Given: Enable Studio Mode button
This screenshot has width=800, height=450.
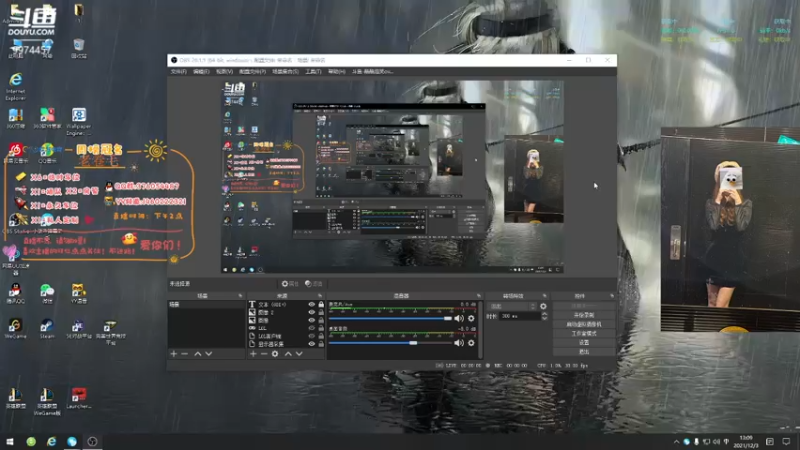Looking at the screenshot, I should coord(584,334).
